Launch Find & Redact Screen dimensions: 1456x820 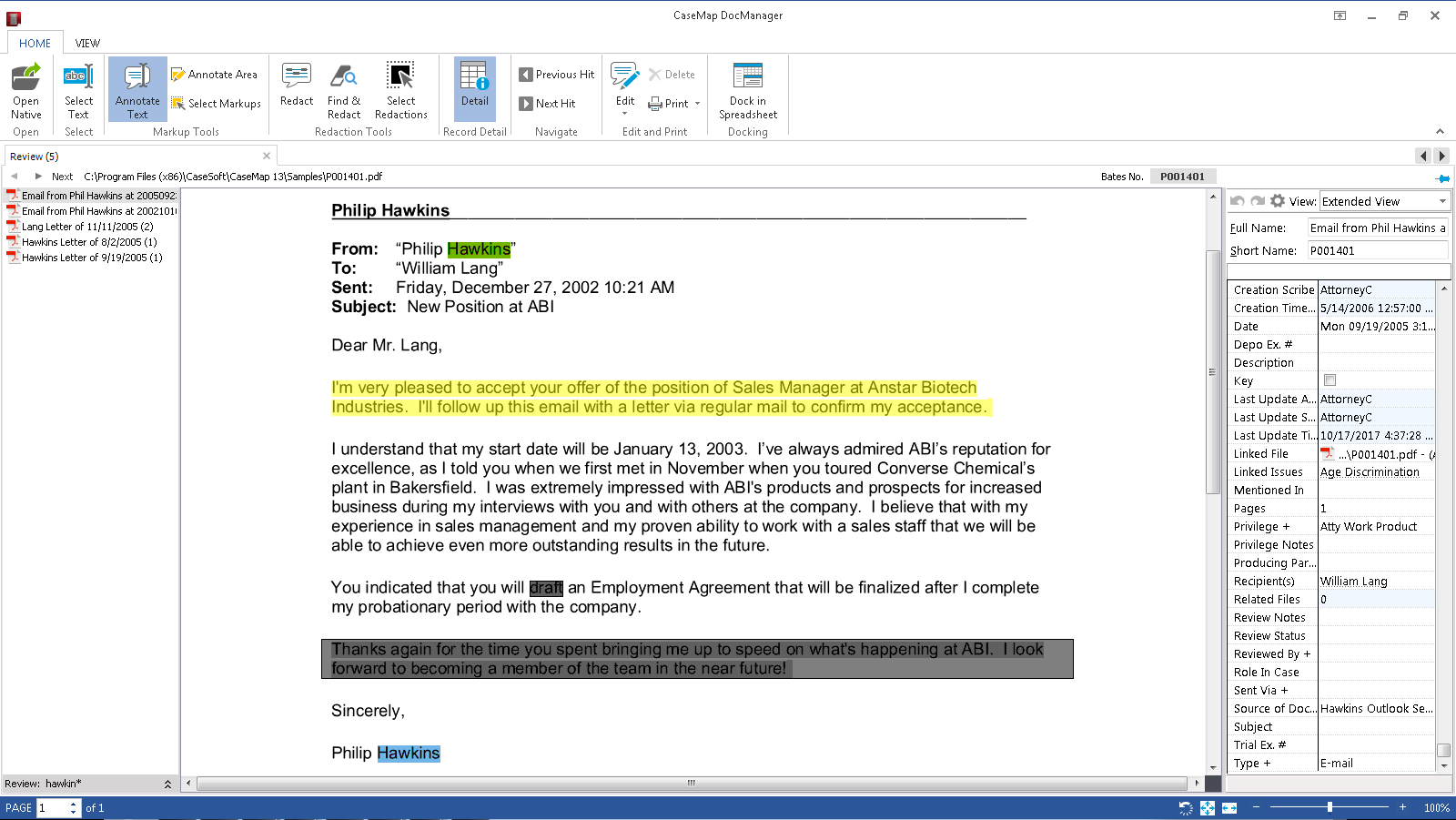344,88
